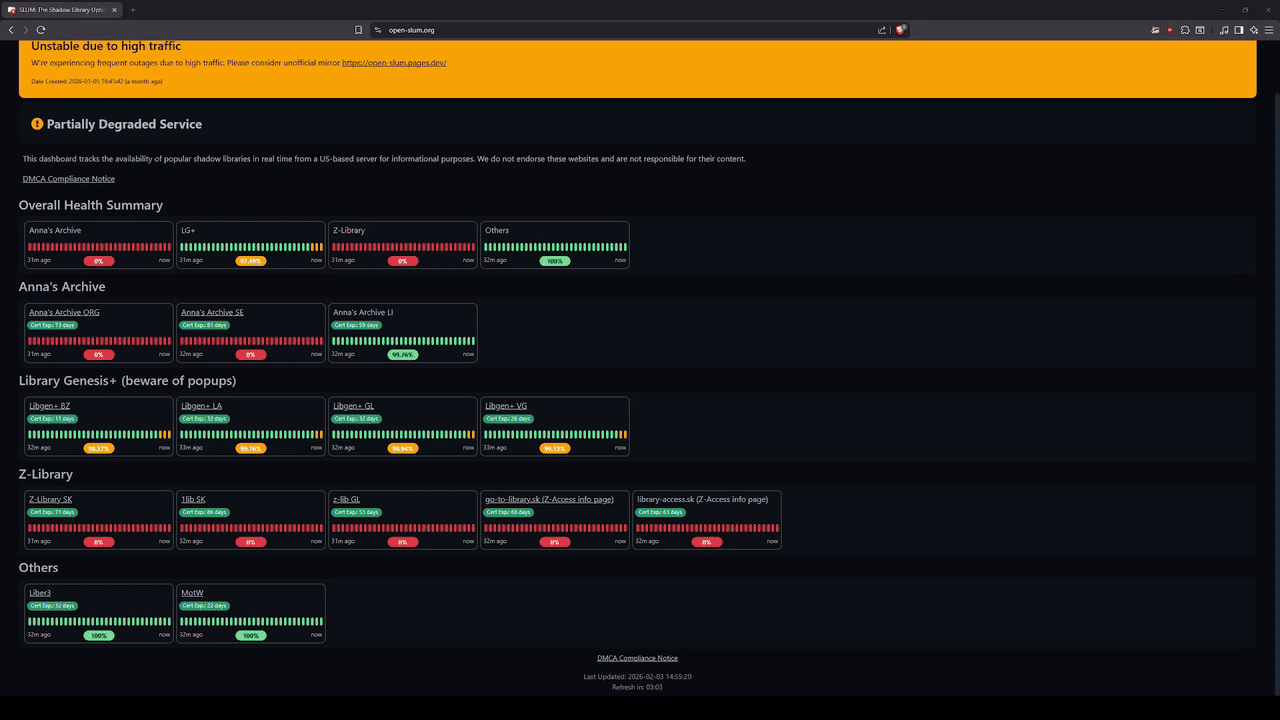
Task: Click the Refresh in countdown text
Action: click(x=637, y=687)
